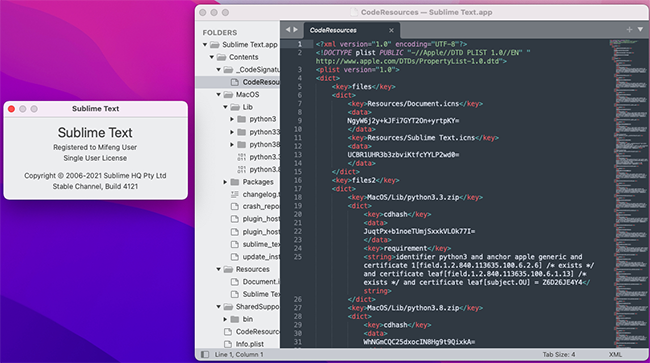Click the python3.8 binary file icon

coord(242,169)
